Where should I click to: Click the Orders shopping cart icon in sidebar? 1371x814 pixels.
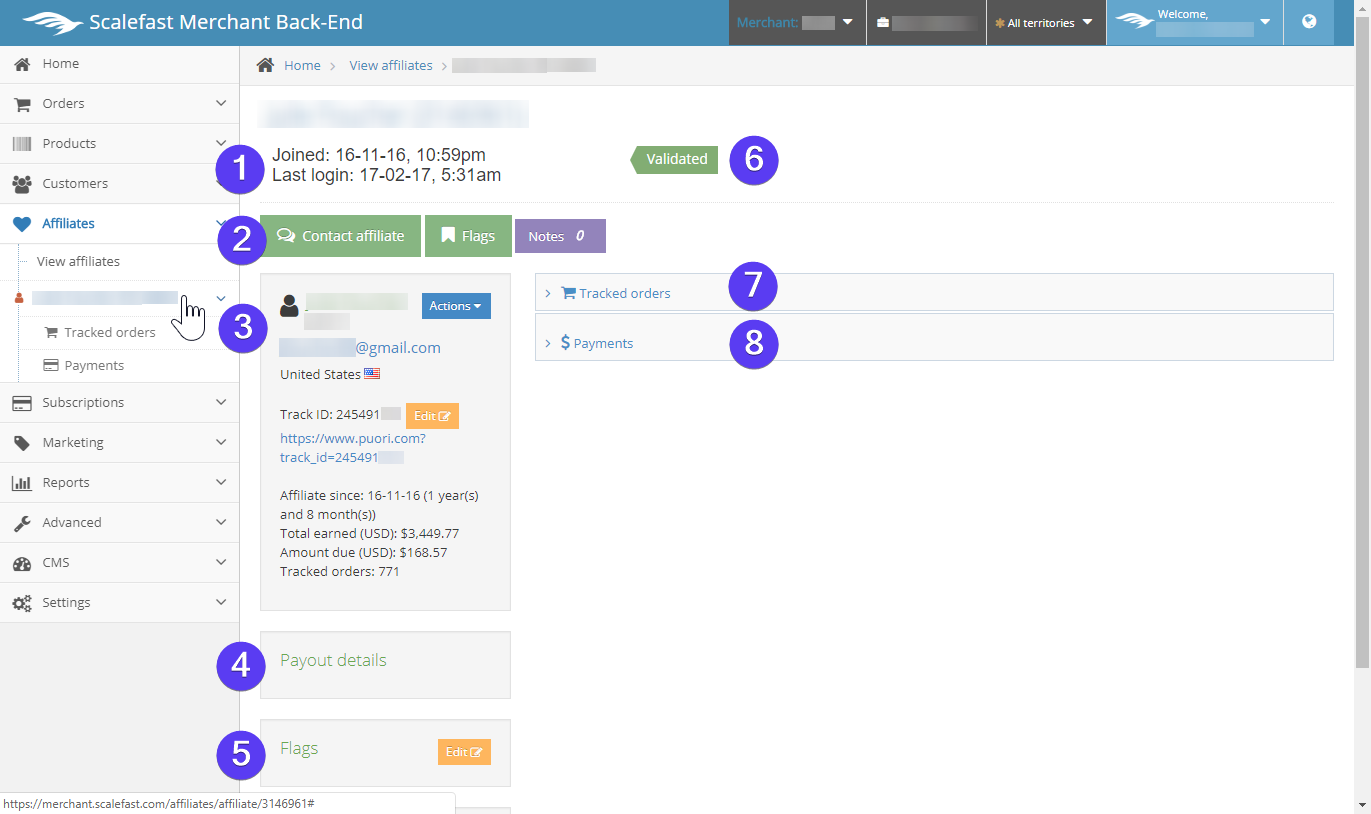[x=21, y=104]
